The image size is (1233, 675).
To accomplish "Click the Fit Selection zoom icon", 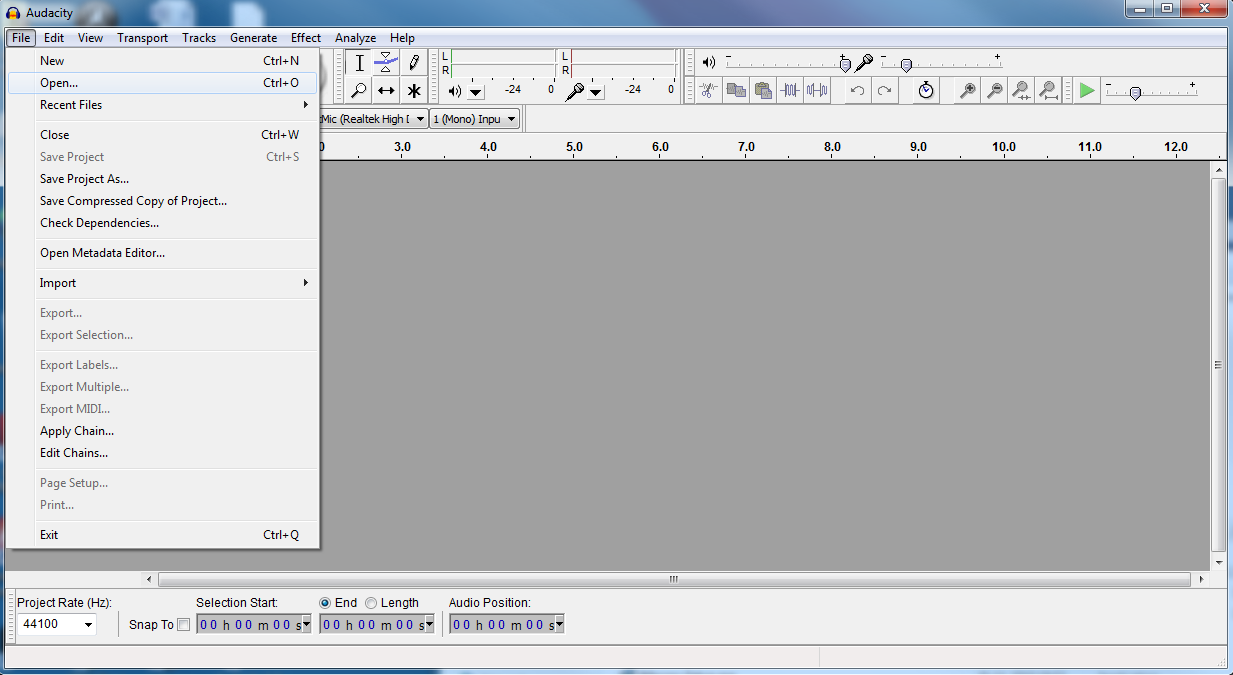I will [x=1021, y=90].
